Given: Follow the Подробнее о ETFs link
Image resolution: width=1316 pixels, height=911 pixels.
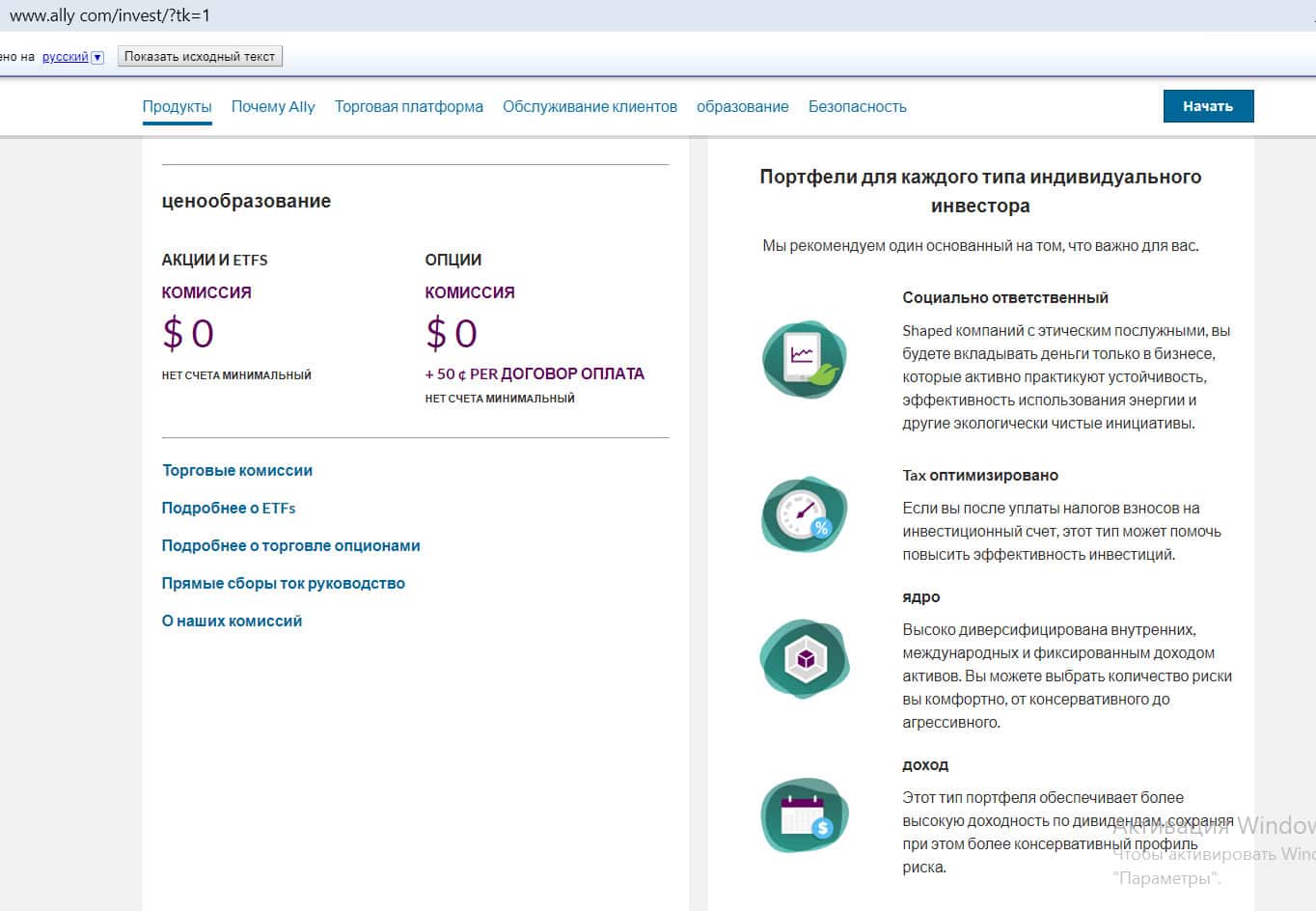Looking at the screenshot, I should (229, 509).
